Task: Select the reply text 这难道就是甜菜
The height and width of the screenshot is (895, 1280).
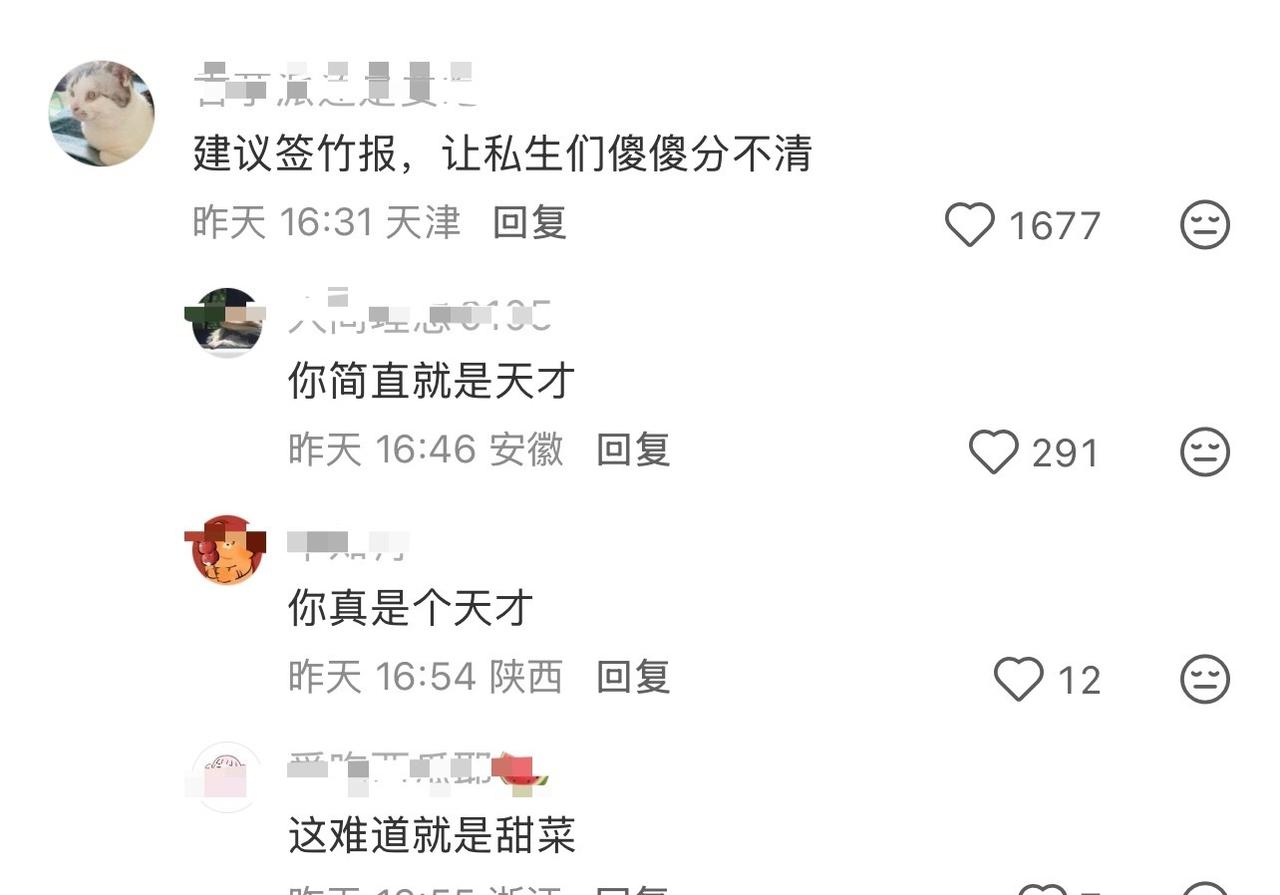Action: point(432,835)
